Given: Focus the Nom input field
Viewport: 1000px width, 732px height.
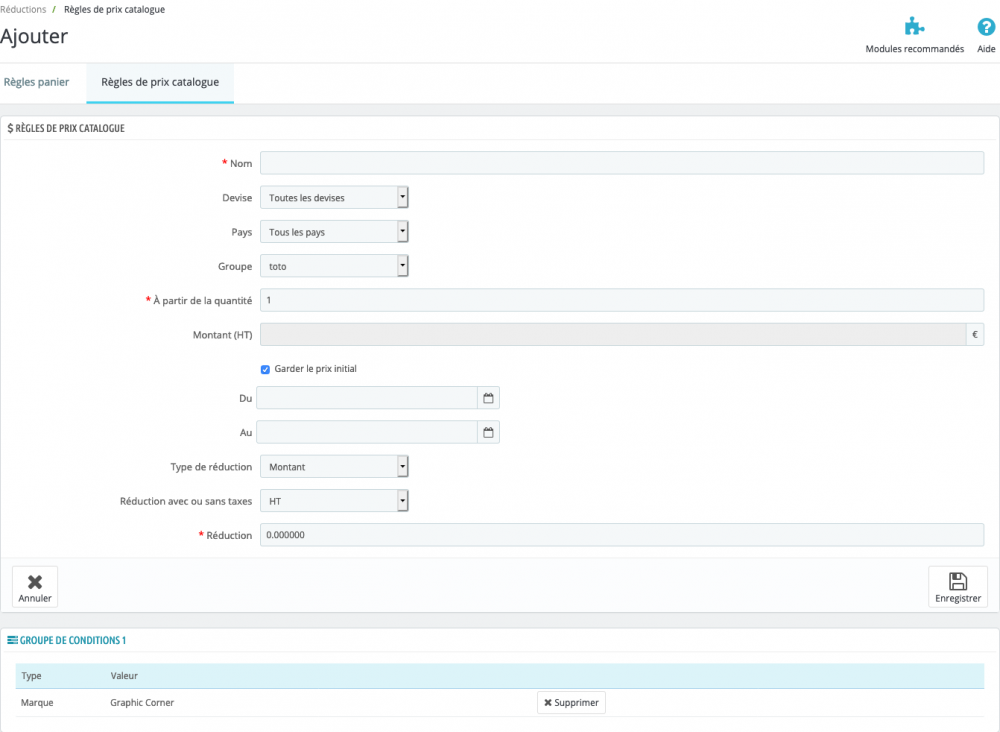Looking at the screenshot, I should pyautogui.click(x=622, y=163).
